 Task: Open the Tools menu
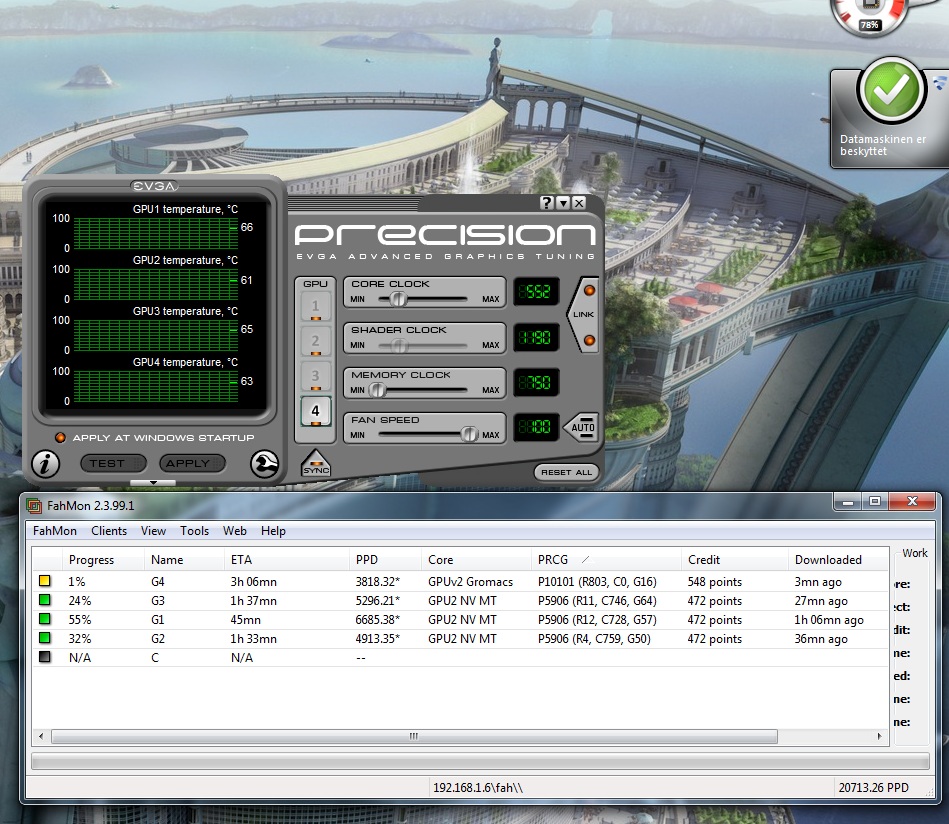194,531
